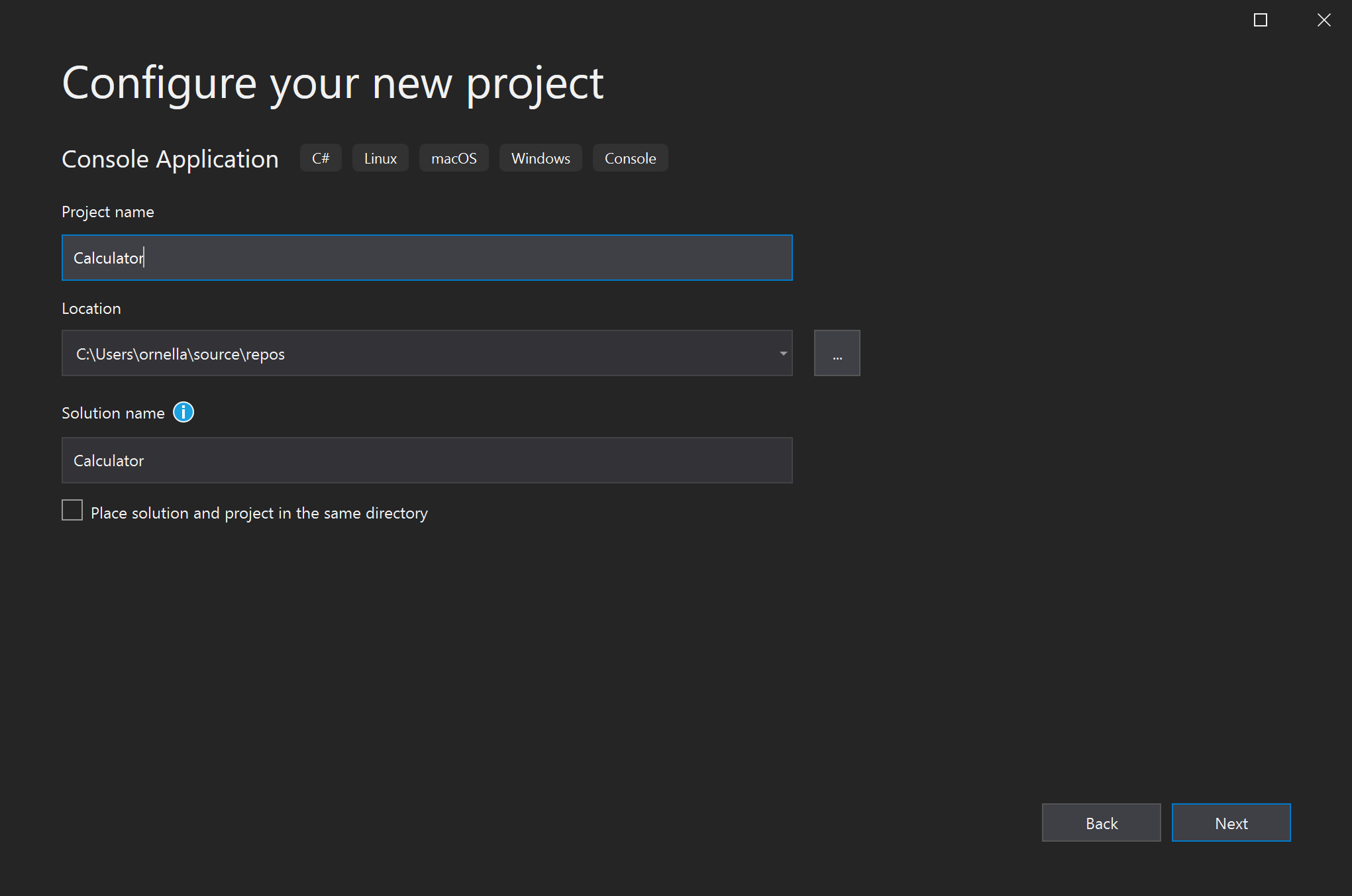Close the Configure new project dialog

point(1323,20)
